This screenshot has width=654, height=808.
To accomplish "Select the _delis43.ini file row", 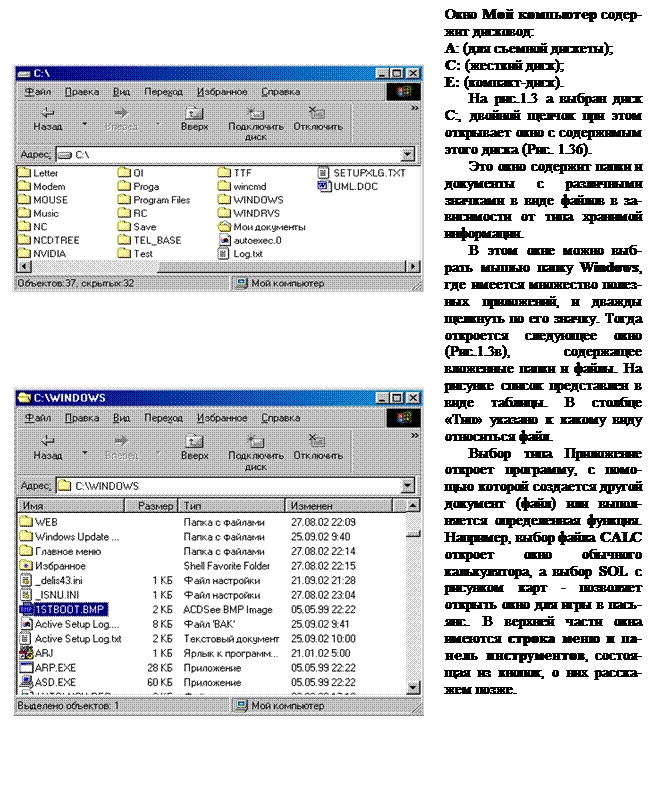I will tap(211, 580).
